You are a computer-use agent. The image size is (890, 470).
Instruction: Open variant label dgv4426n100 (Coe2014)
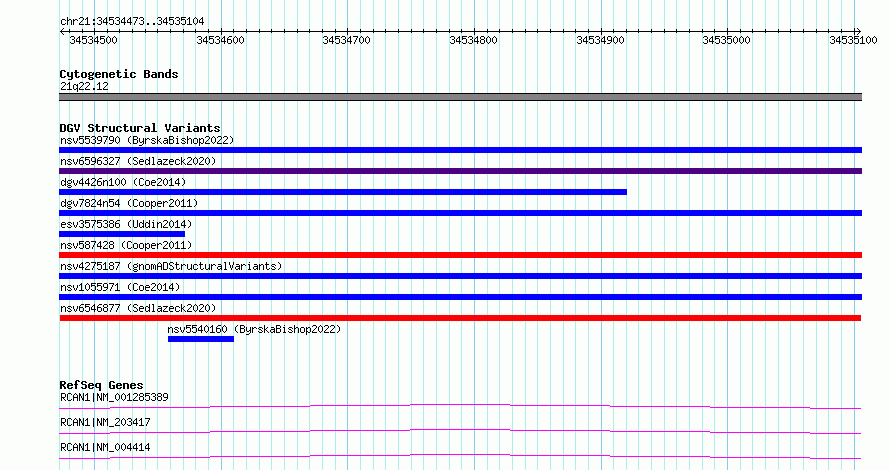pyautogui.click(x=123, y=182)
